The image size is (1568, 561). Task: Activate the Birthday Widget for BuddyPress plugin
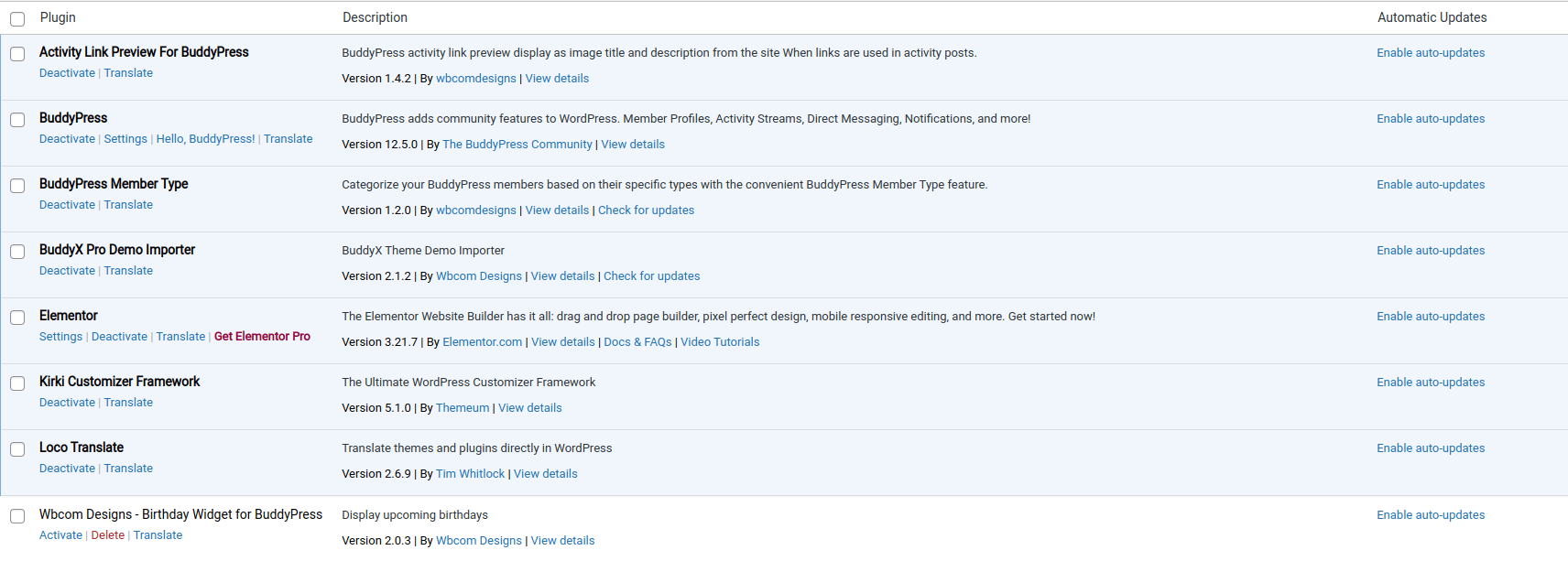click(x=60, y=535)
